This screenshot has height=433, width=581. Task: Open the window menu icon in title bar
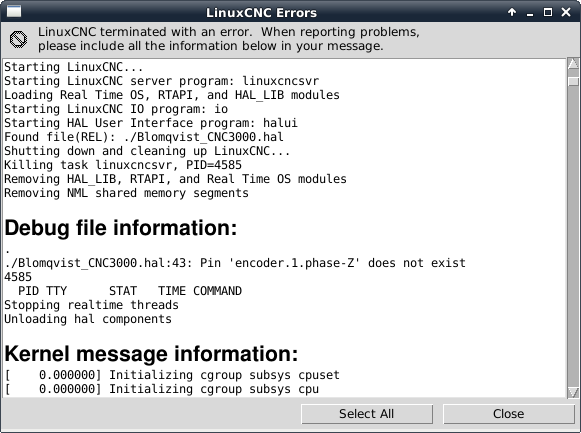click(14, 12)
